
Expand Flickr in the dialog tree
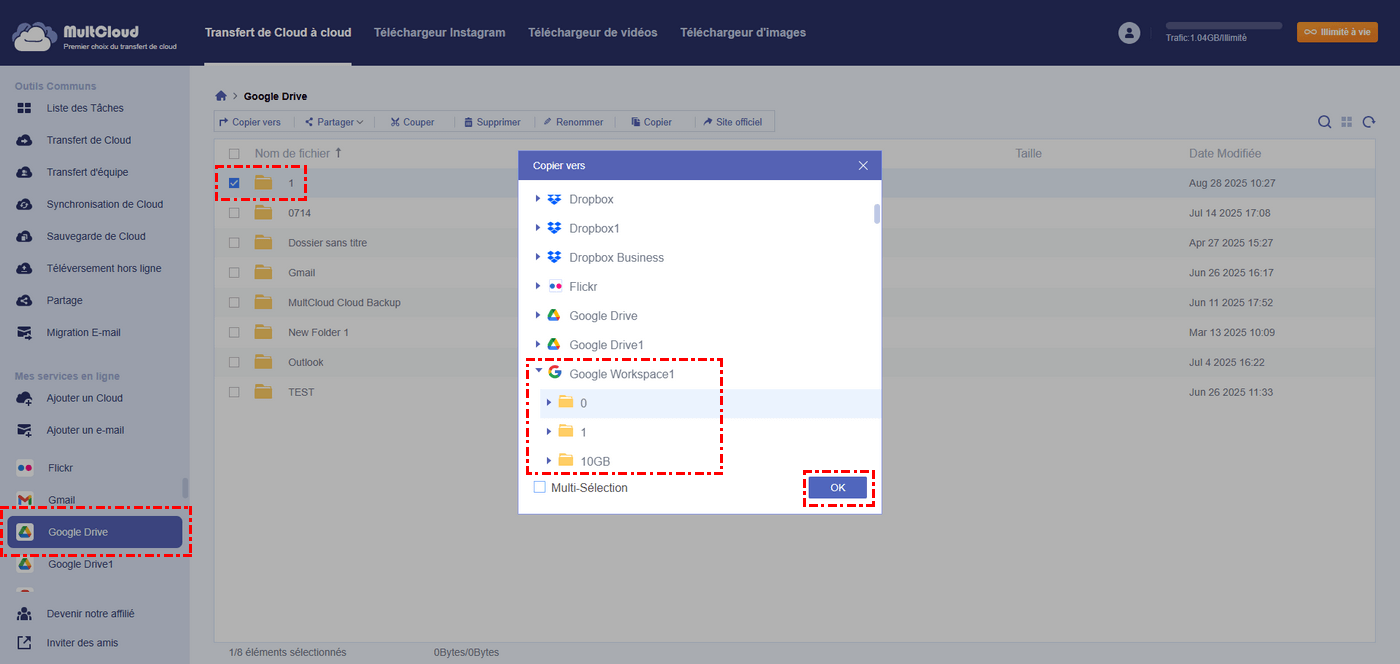[x=538, y=286]
